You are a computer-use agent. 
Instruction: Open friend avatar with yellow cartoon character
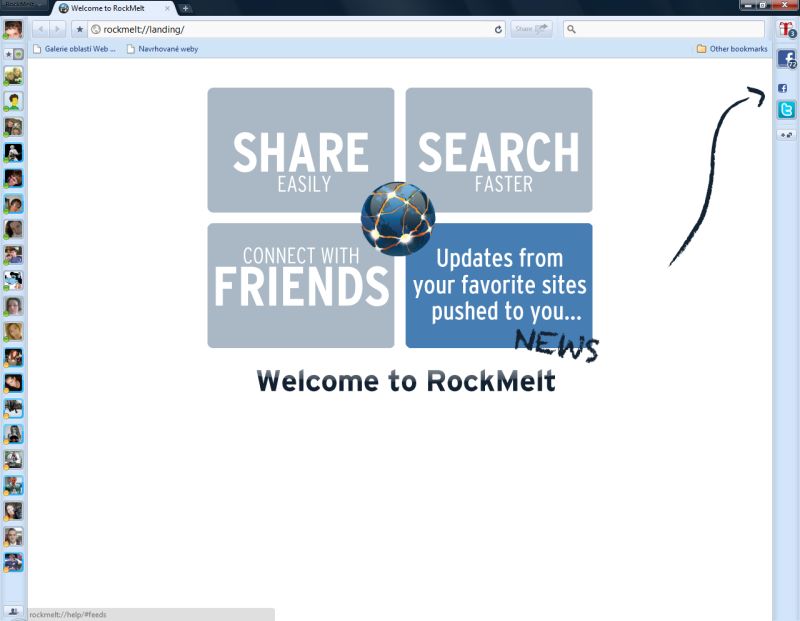[x=13, y=102]
